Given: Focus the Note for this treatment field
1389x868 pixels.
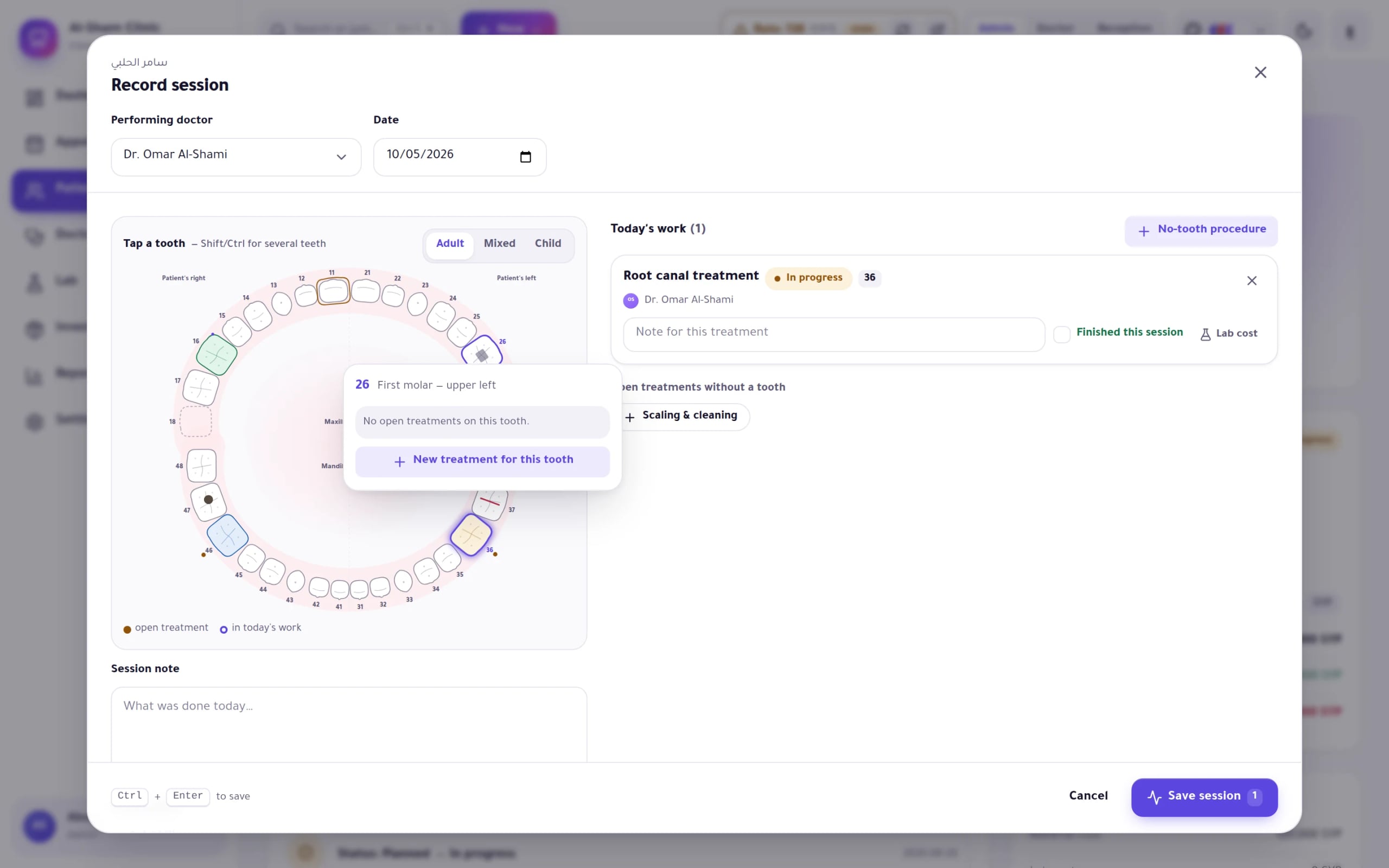Looking at the screenshot, I should tap(833, 334).
